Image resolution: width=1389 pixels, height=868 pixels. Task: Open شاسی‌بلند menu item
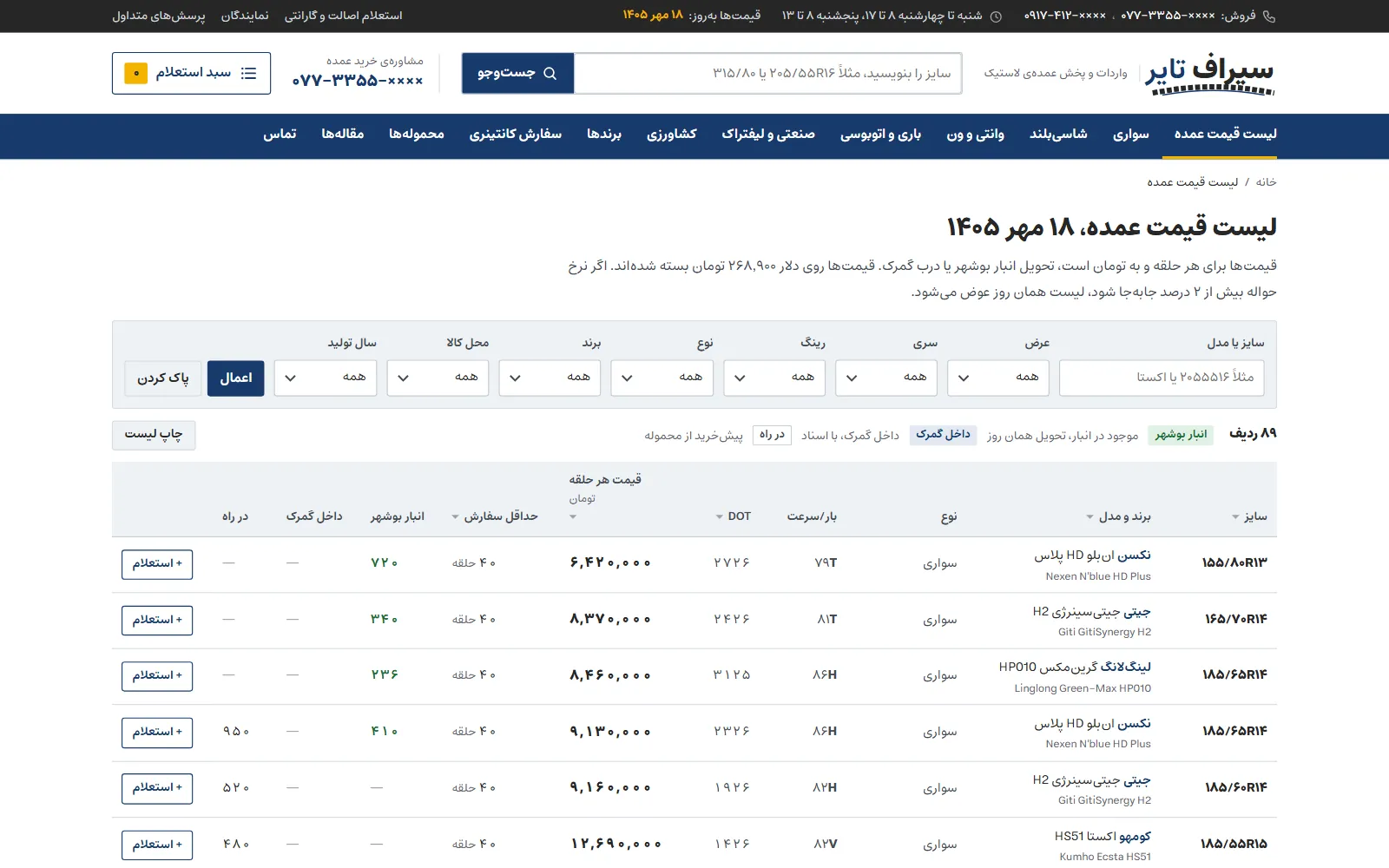point(1058,134)
